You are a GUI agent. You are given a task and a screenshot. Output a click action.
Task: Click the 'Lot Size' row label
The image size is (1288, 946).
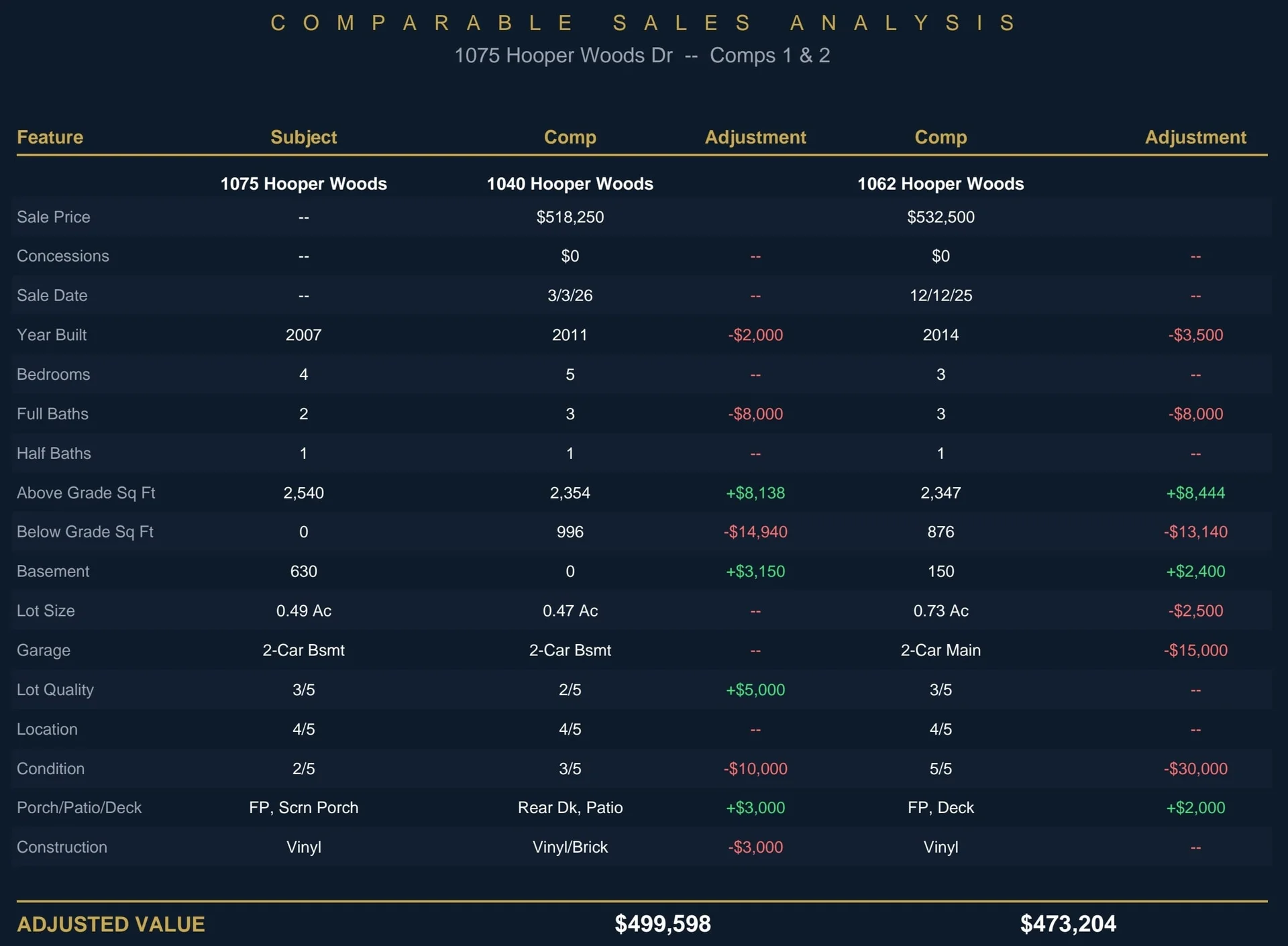tap(46, 611)
